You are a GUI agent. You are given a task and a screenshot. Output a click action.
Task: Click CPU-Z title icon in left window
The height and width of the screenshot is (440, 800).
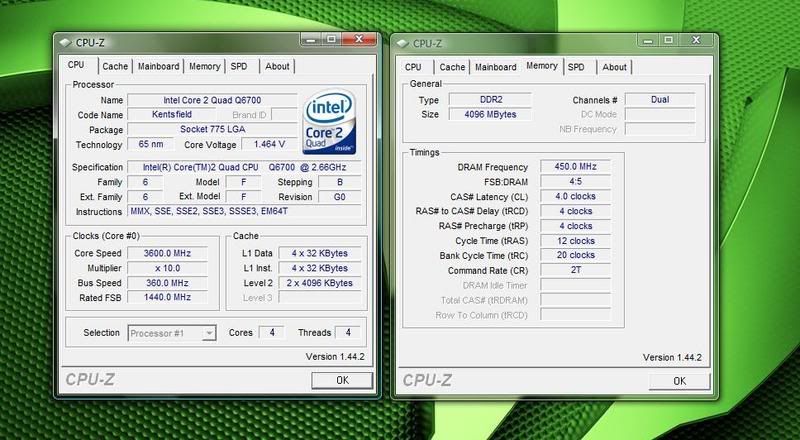click(66, 43)
